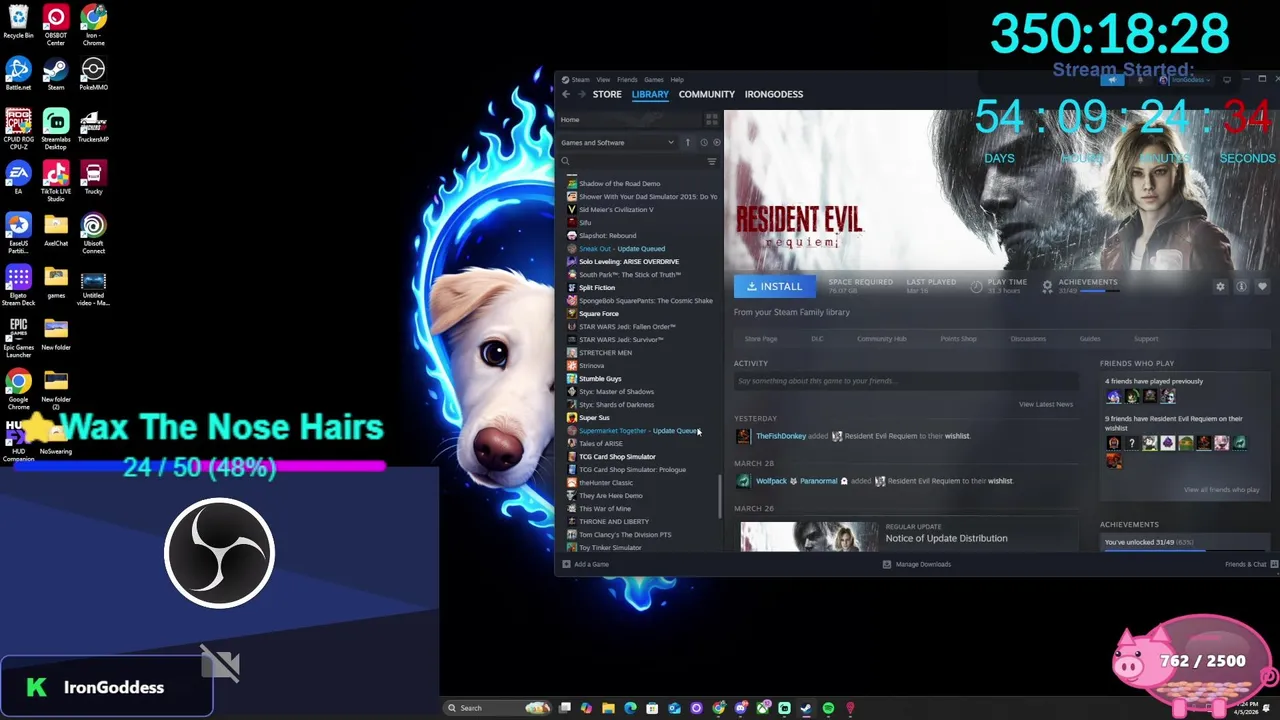Screen dimensions: 1280x720
Task: Open the PokeMMO desktop icon
Action: (x=93, y=74)
